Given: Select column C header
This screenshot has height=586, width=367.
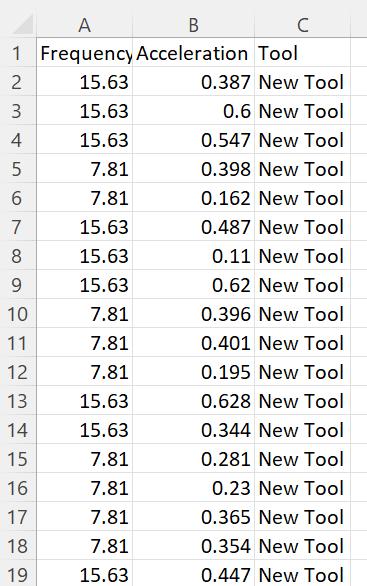Looking at the screenshot, I should [302, 25].
